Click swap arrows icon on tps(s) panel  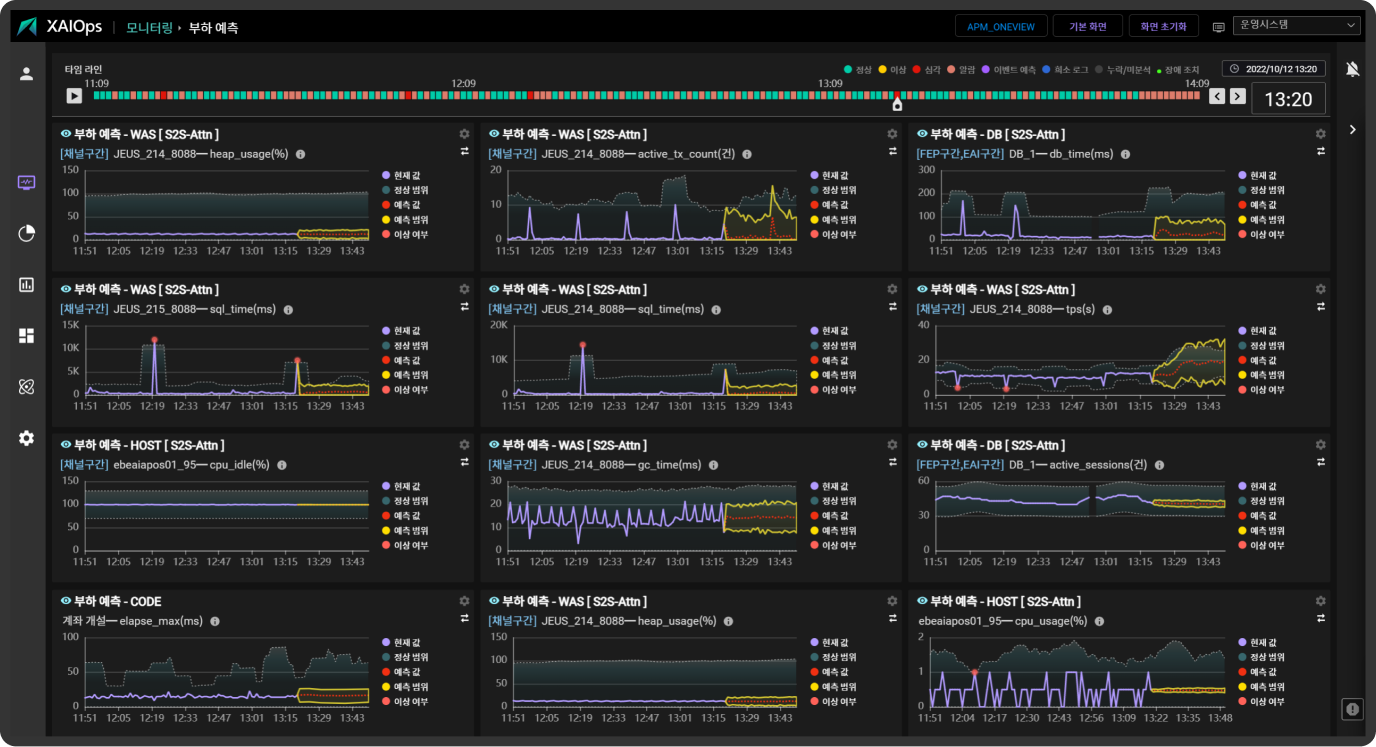[1320, 307]
